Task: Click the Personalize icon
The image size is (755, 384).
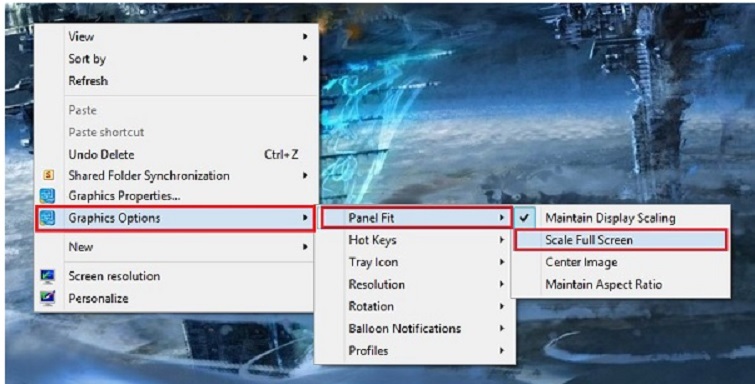Action: click(x=47, y=298)
